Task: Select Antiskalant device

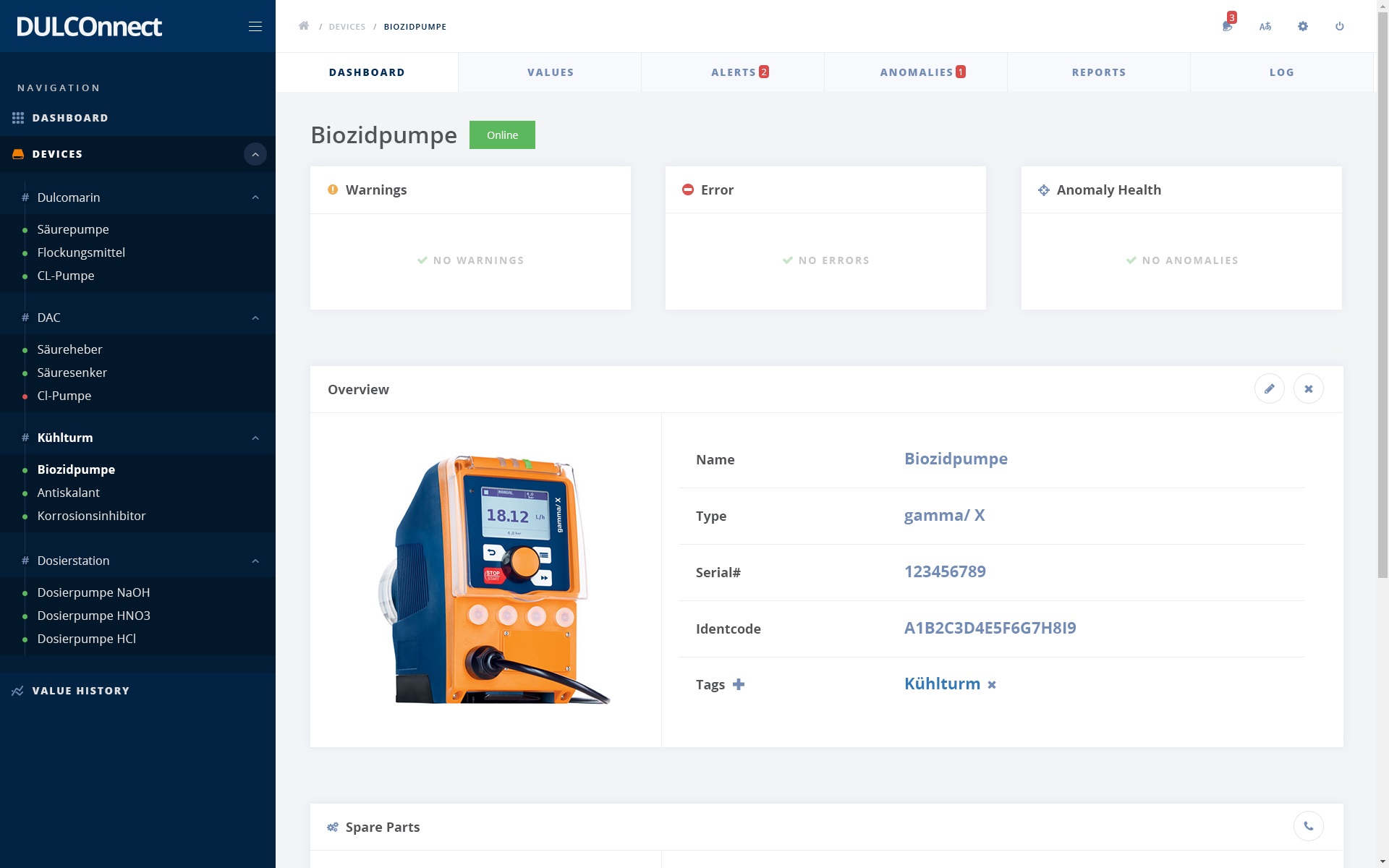Action: [68, 493]
